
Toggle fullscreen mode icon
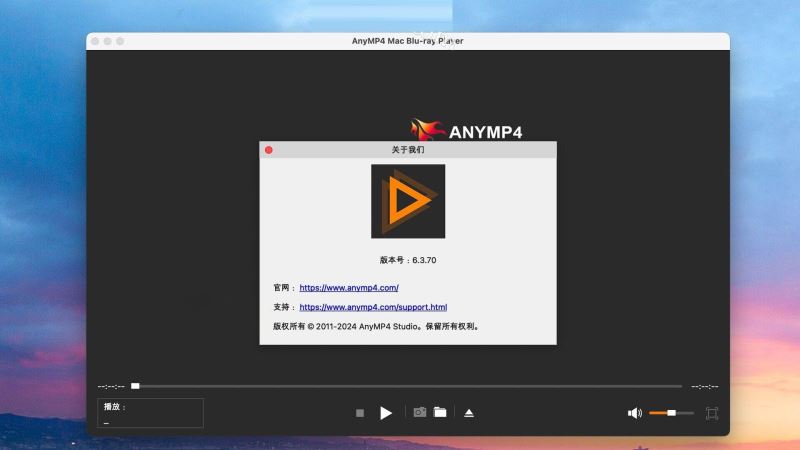(712, 413)
